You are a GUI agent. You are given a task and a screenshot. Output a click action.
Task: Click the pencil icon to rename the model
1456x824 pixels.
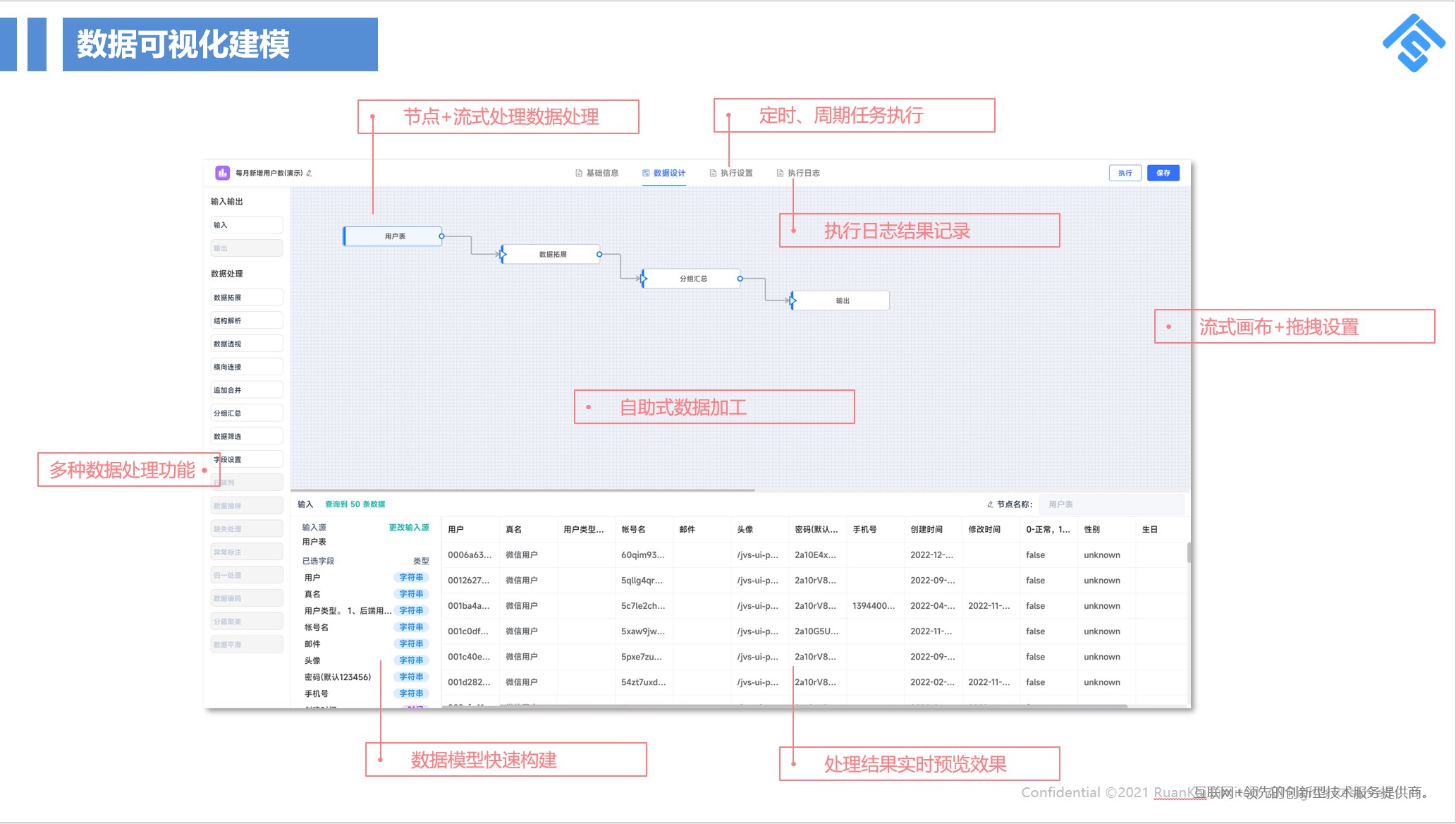tap(310, 173)
